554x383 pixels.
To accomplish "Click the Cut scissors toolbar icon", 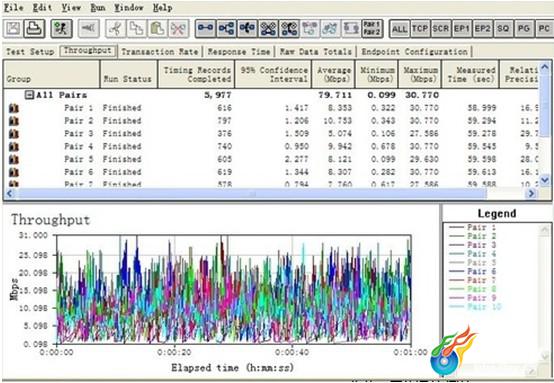I will (116, 29).
